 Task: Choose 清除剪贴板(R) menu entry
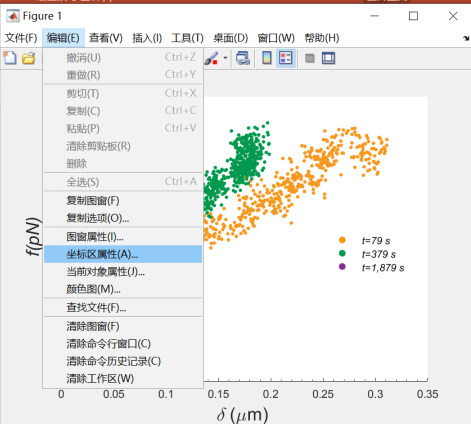coord(123,146)
